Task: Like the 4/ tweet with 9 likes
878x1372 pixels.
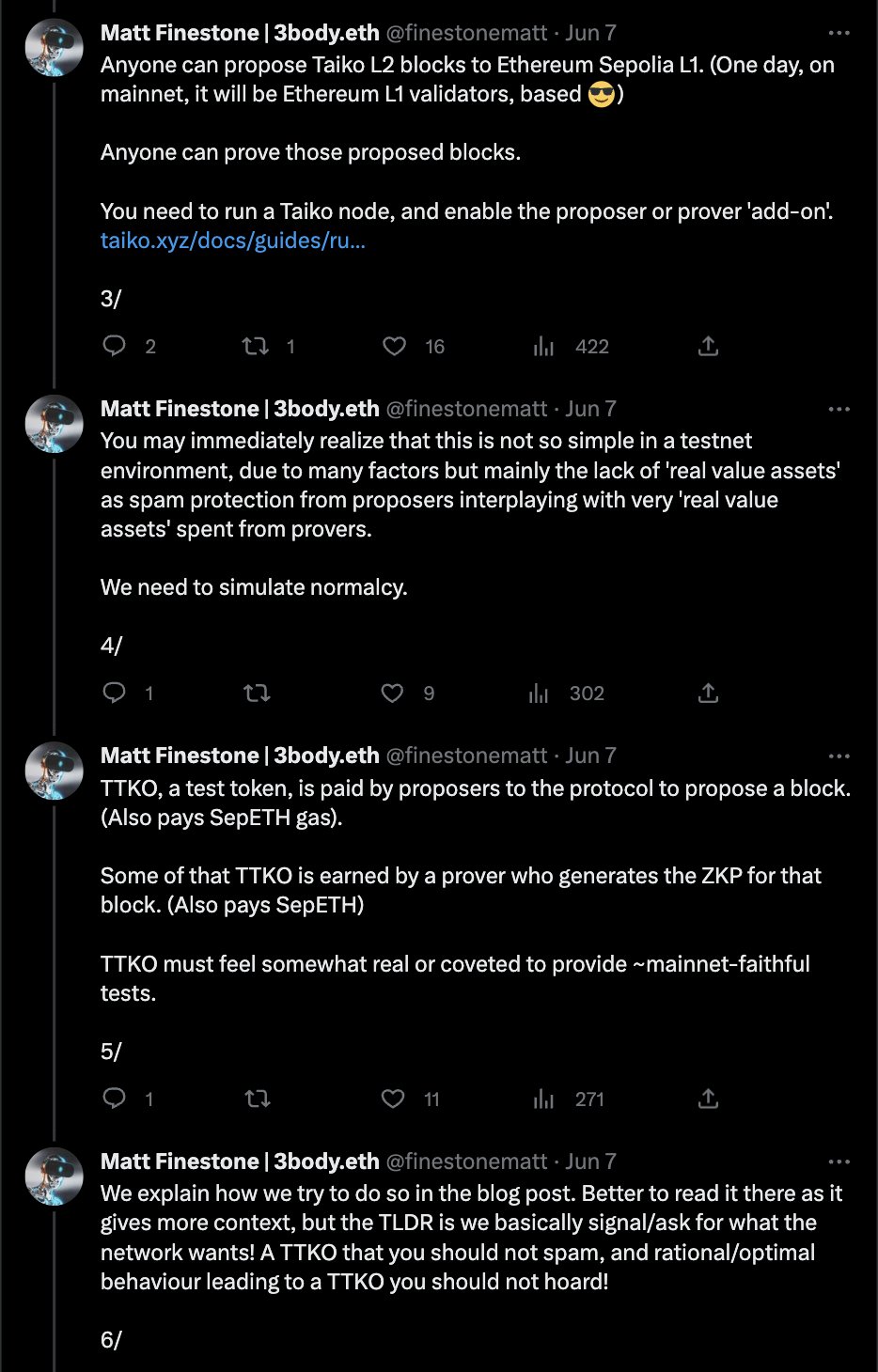Action: [x=392, y=694]
